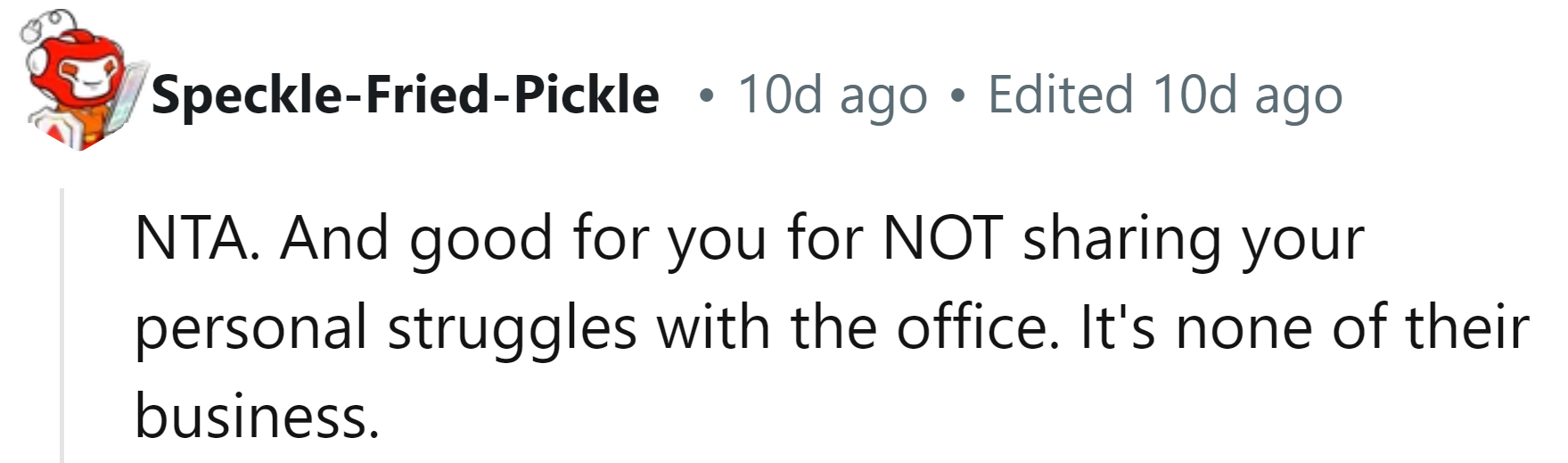
Task: Collapse the comment using the thread line
Action: tap(62, 326)
